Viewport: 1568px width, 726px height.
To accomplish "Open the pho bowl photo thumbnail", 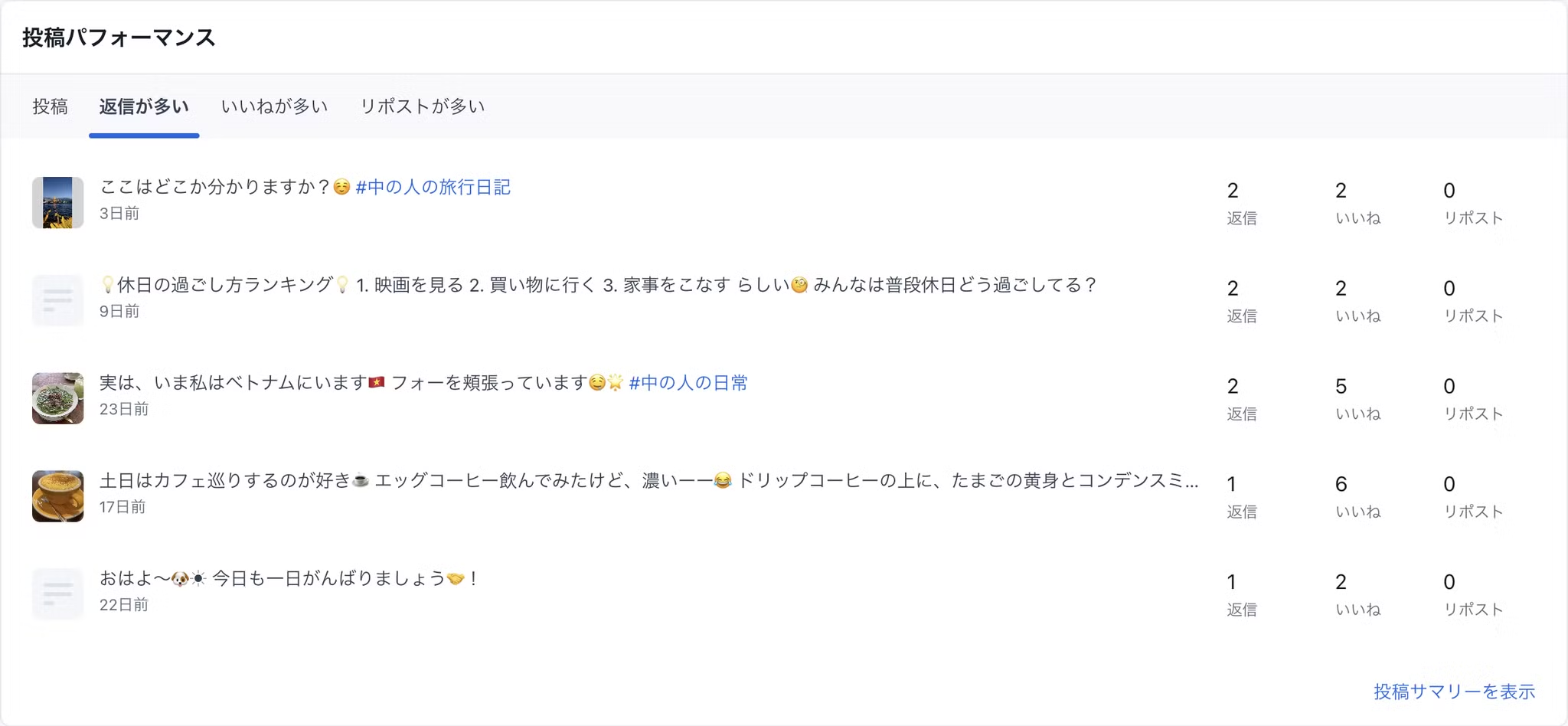I will tap(57, 398).
